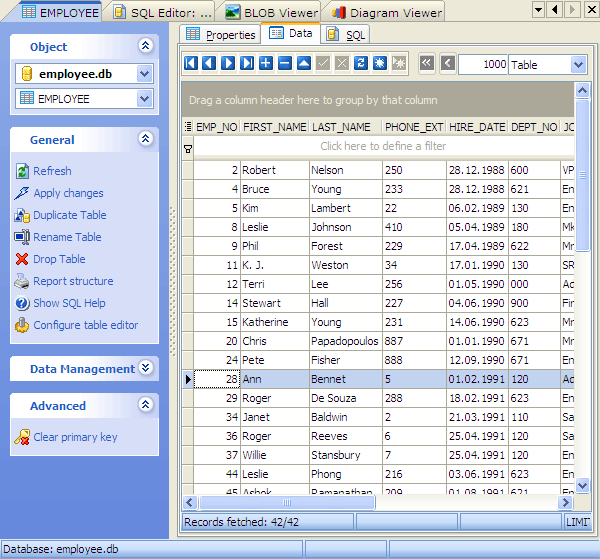This screenshot has height=559, width=600.
Task: Click the horizontal scrollbar thumb in grid
Action: click(287, 502)
